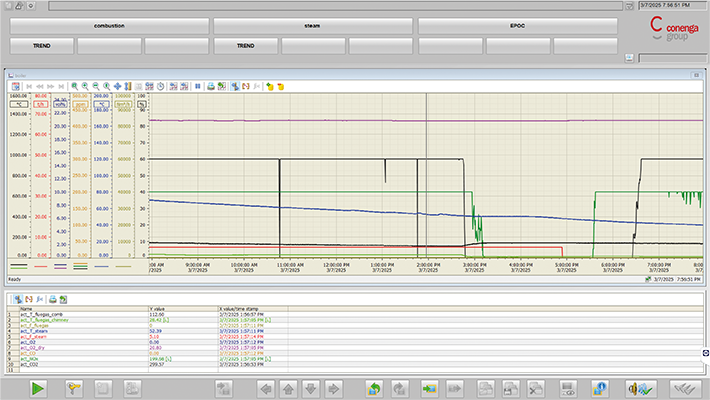Click the keys login button

pos(73,389)
